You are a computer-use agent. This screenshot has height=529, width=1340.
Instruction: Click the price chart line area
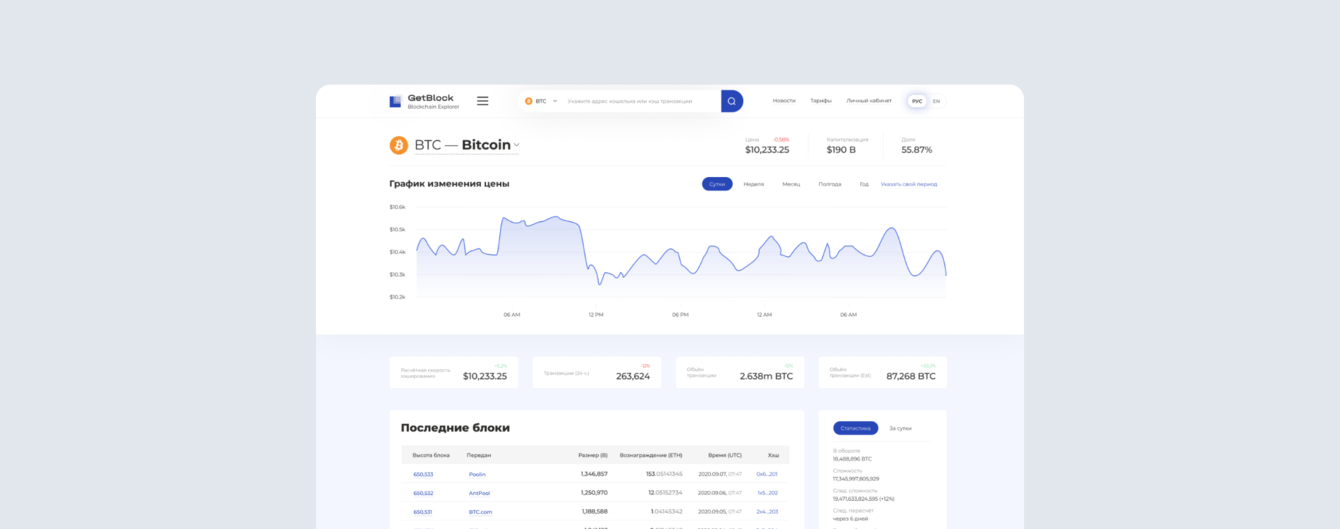(x=680, y=255)
